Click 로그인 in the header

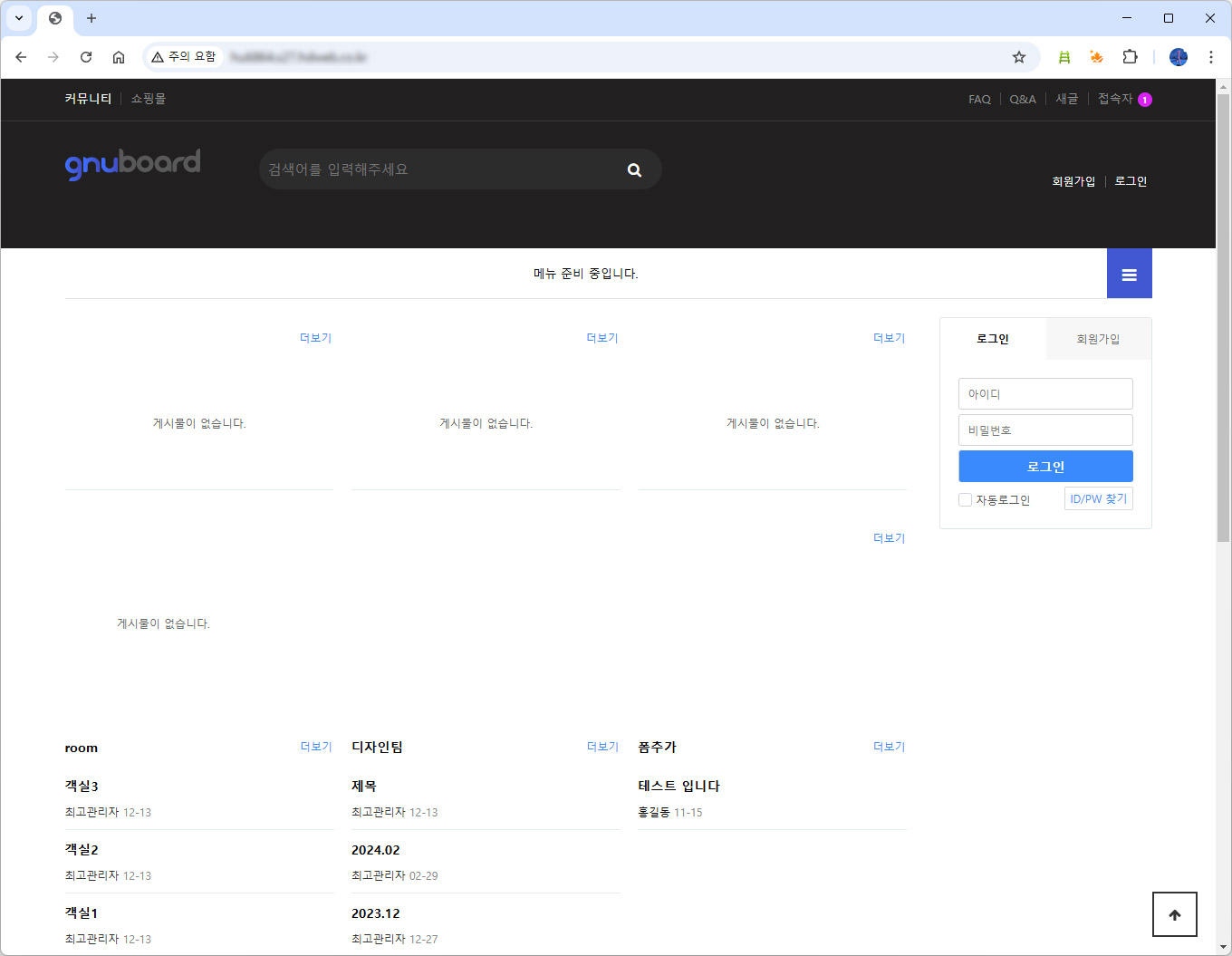click(x=1131, y=181)
